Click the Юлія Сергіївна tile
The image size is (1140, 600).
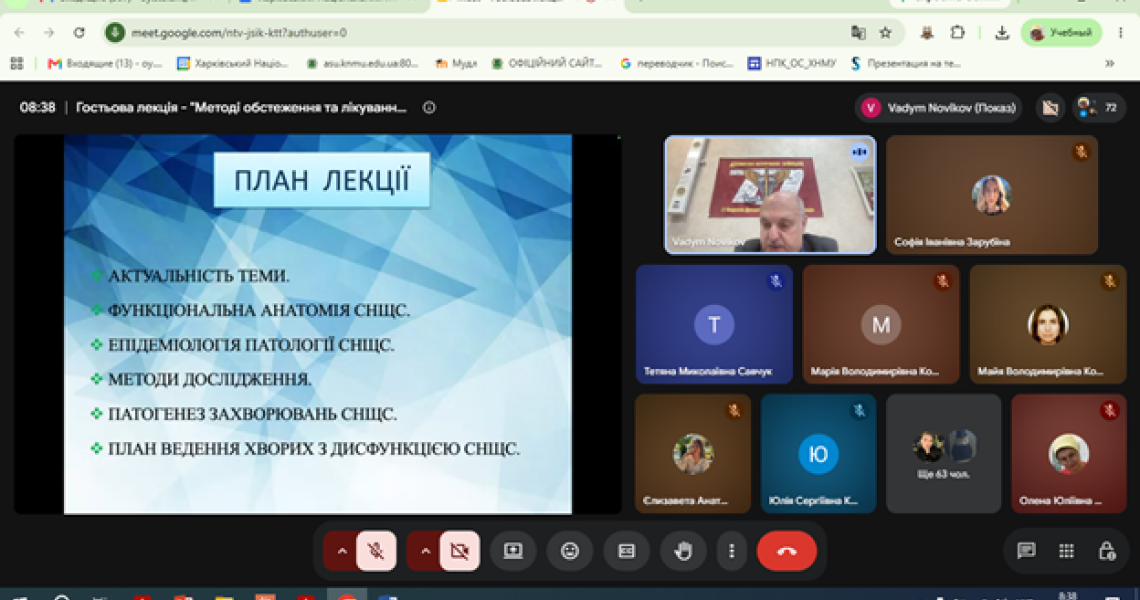pyautogui.click(x=819, y=454)
